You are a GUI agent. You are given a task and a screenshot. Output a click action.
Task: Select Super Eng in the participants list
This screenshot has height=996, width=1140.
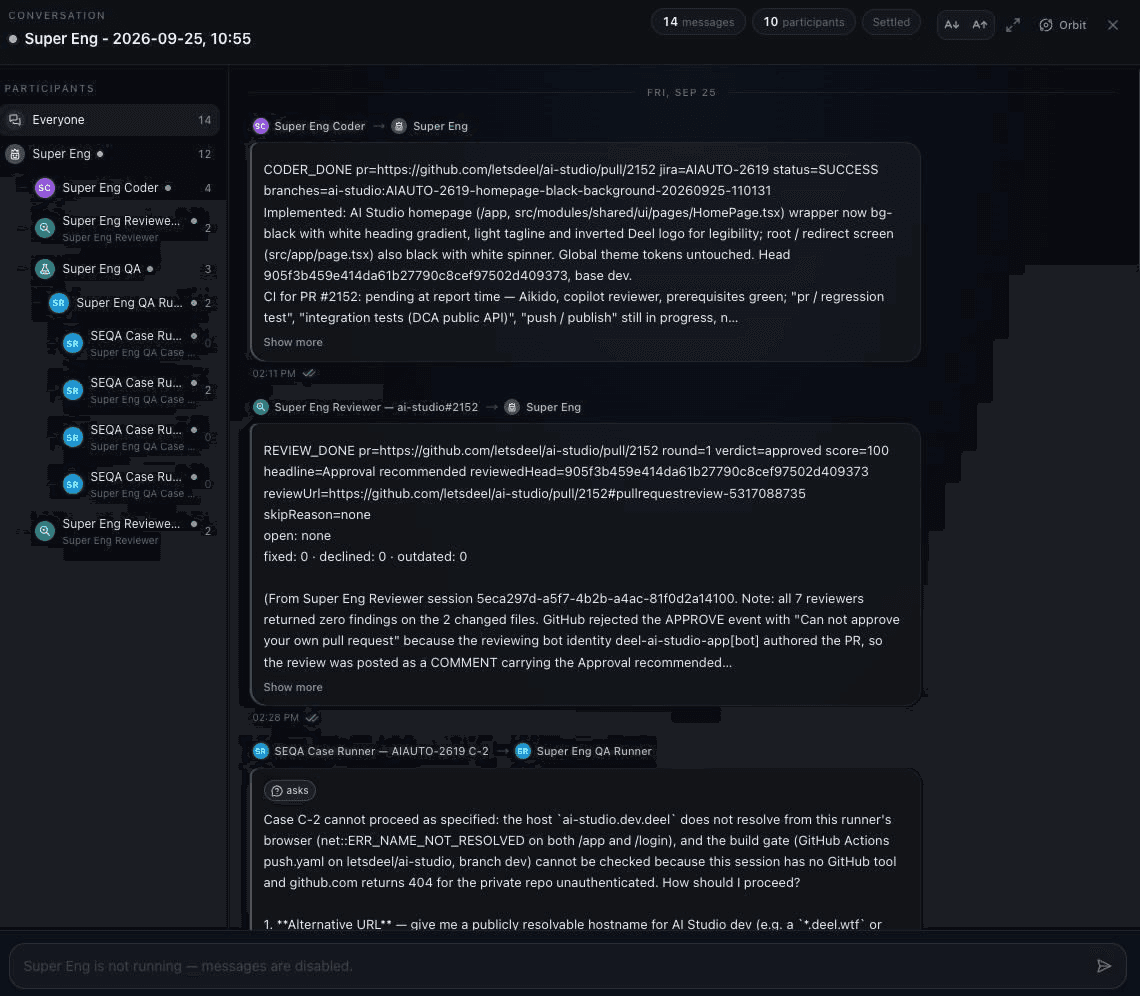[110, 154]
